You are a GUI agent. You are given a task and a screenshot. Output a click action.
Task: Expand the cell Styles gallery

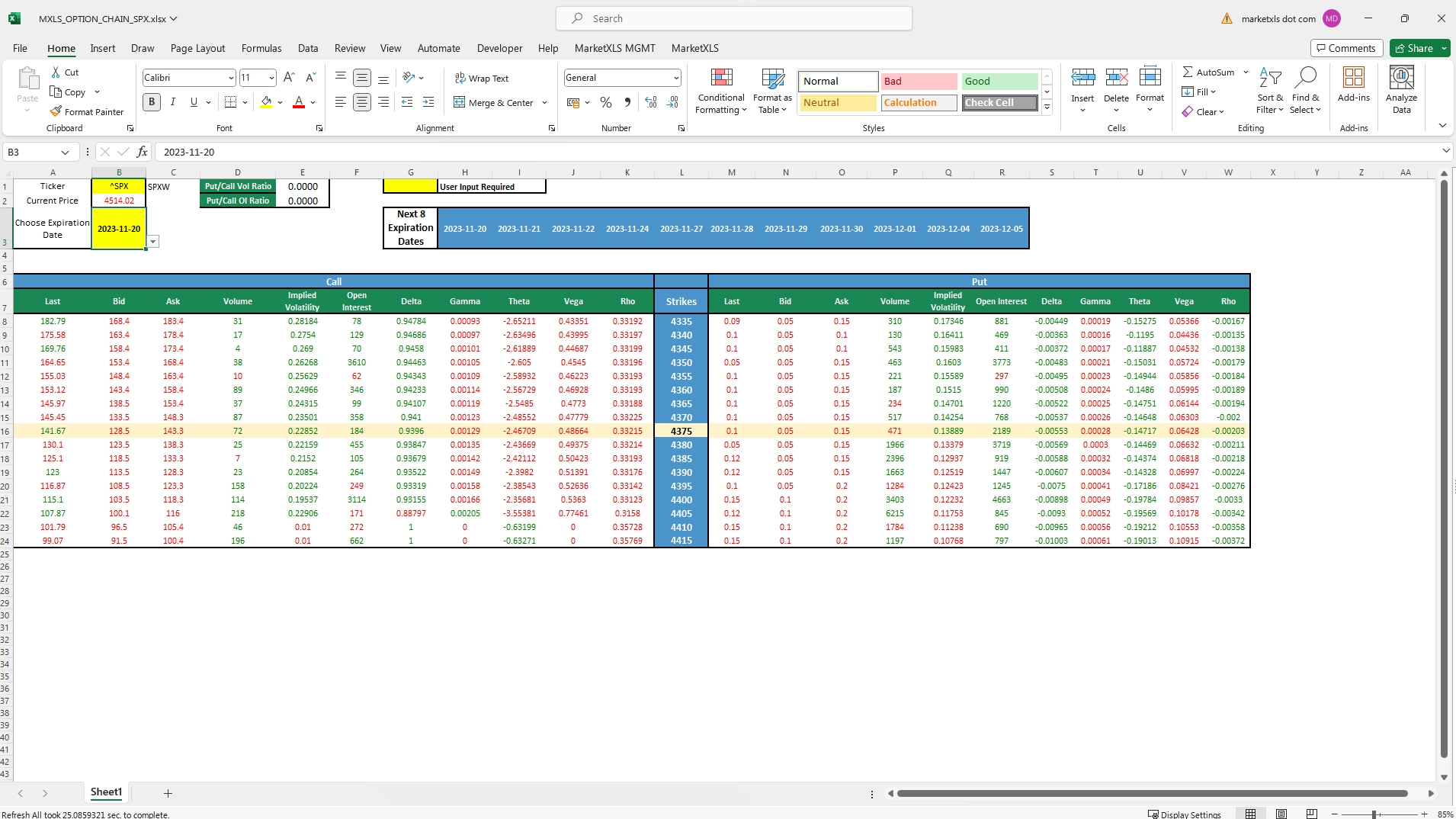[1047, 108]
